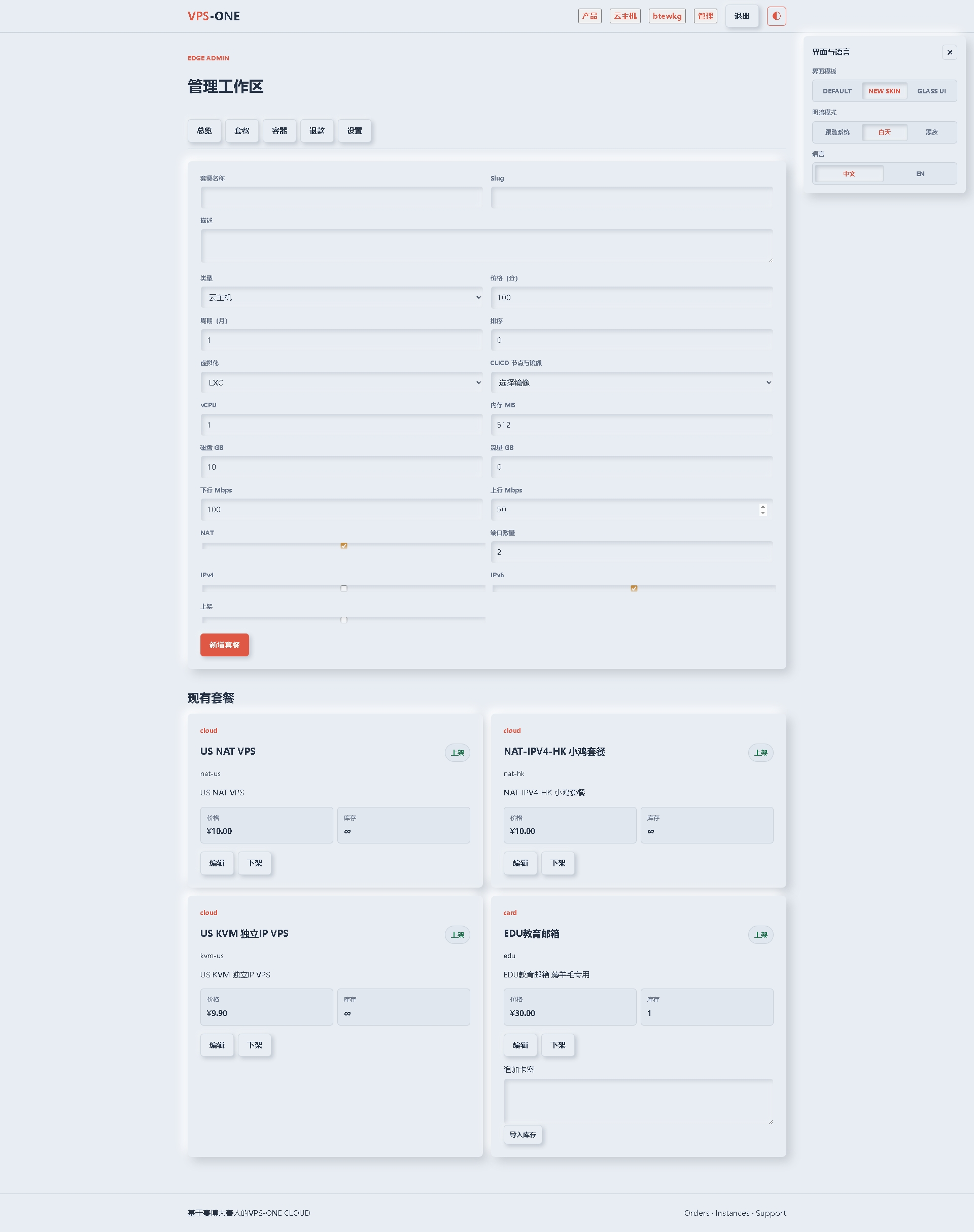Click the 追加卡密 textarea

[x=638, y=1102]
